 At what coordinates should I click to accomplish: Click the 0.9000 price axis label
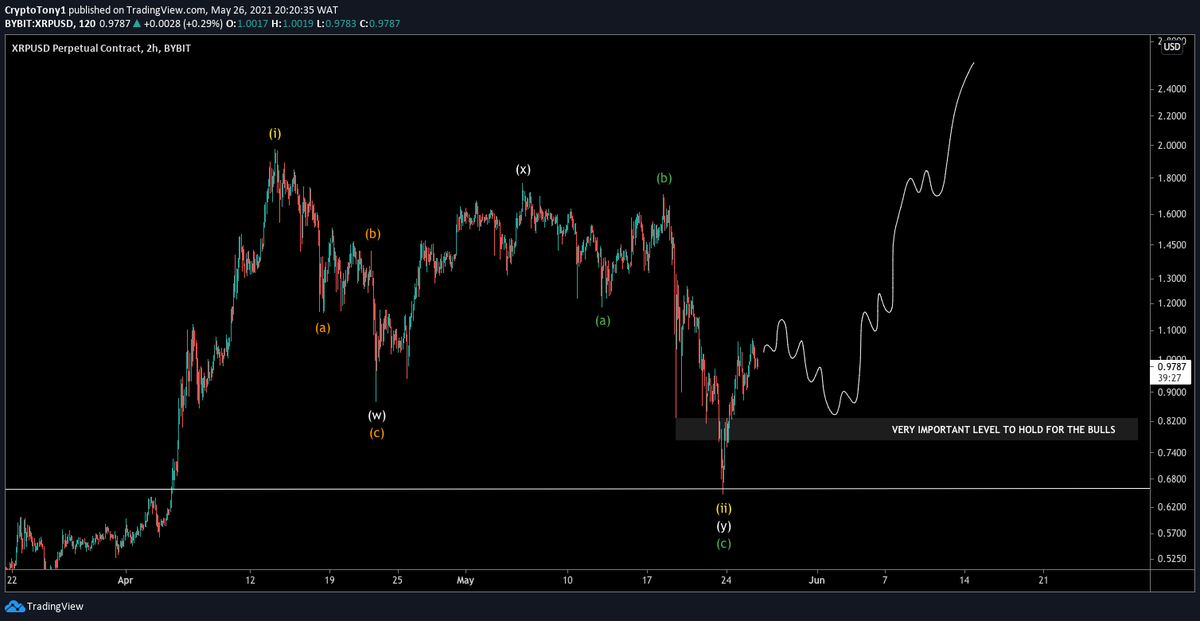tap(1173, 393)
